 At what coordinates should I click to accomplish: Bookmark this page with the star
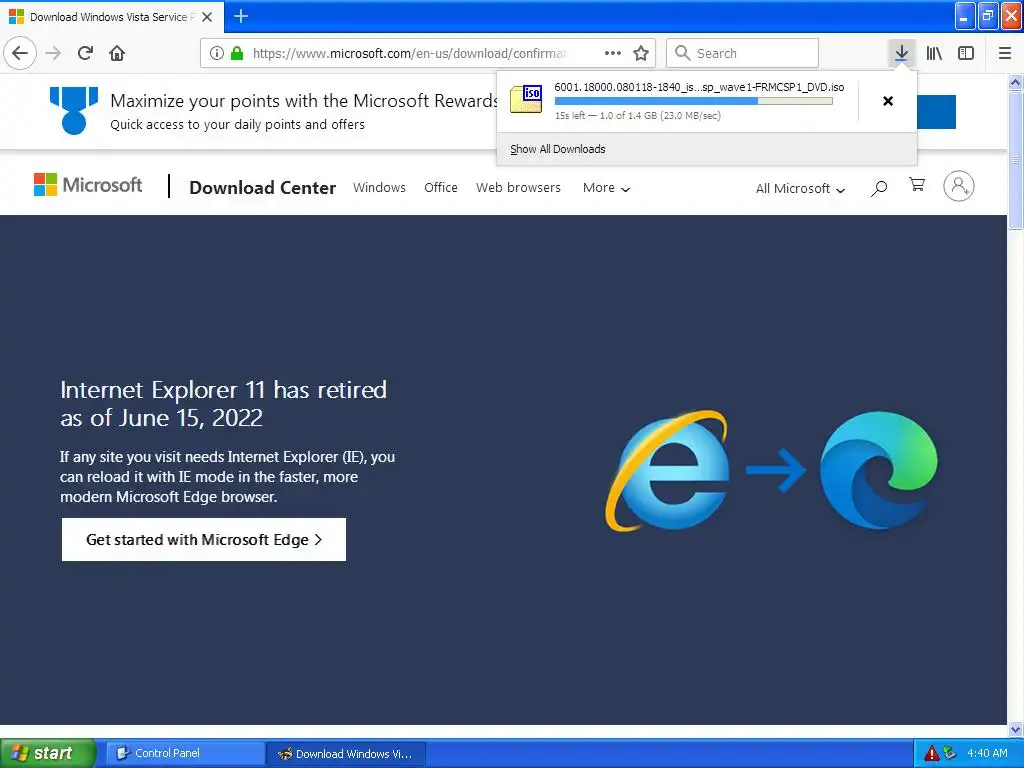[641, 53]
